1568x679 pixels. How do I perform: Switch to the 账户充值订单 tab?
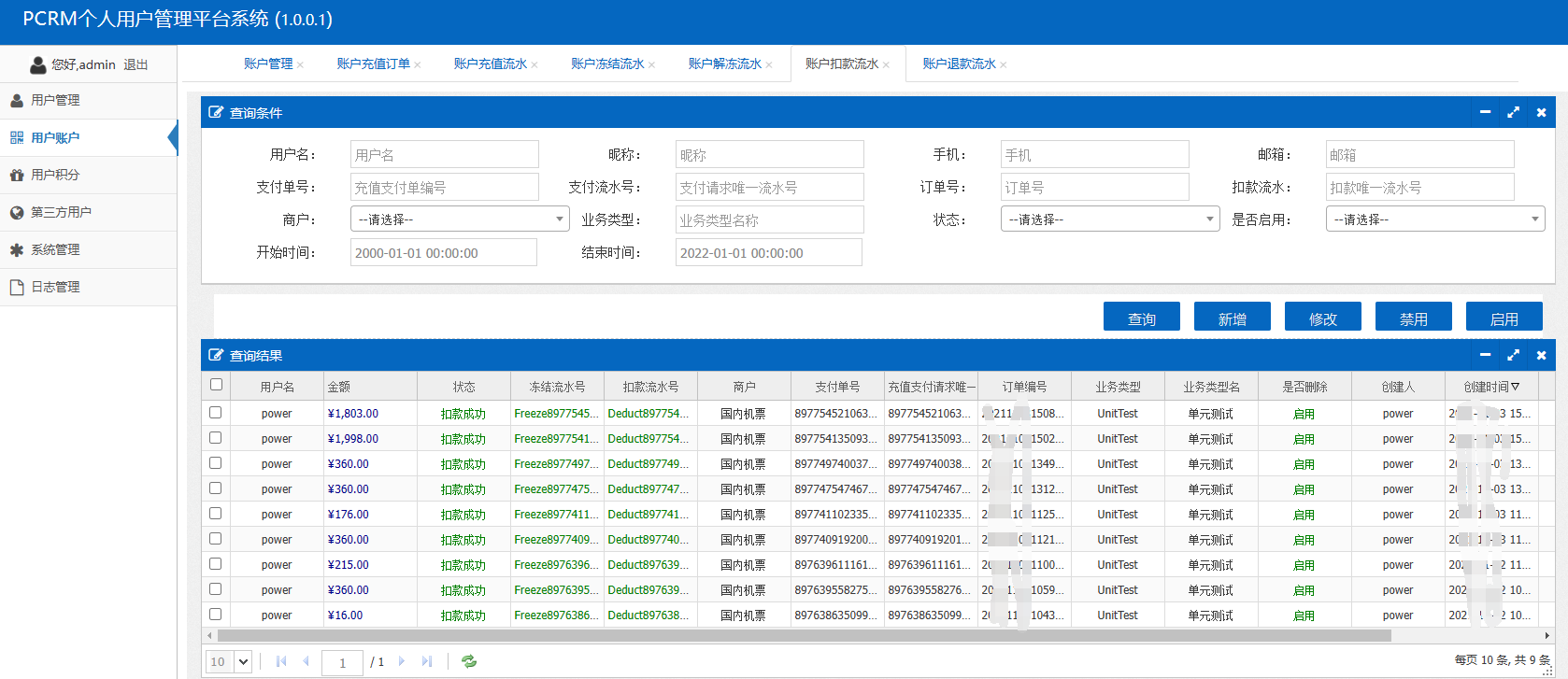[x=373, y=64]
